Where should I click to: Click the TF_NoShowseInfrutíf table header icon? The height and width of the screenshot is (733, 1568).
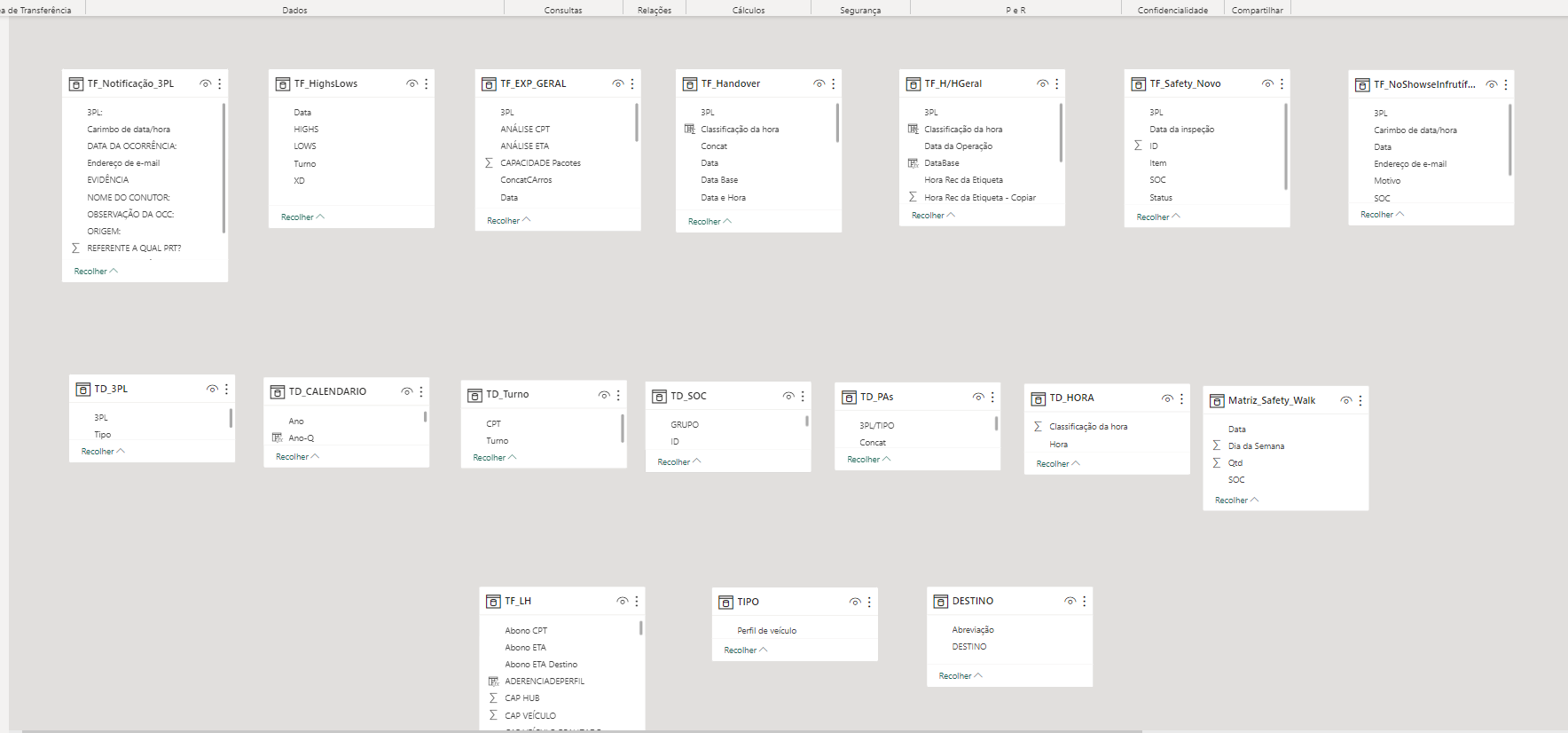click(1362, 85)
